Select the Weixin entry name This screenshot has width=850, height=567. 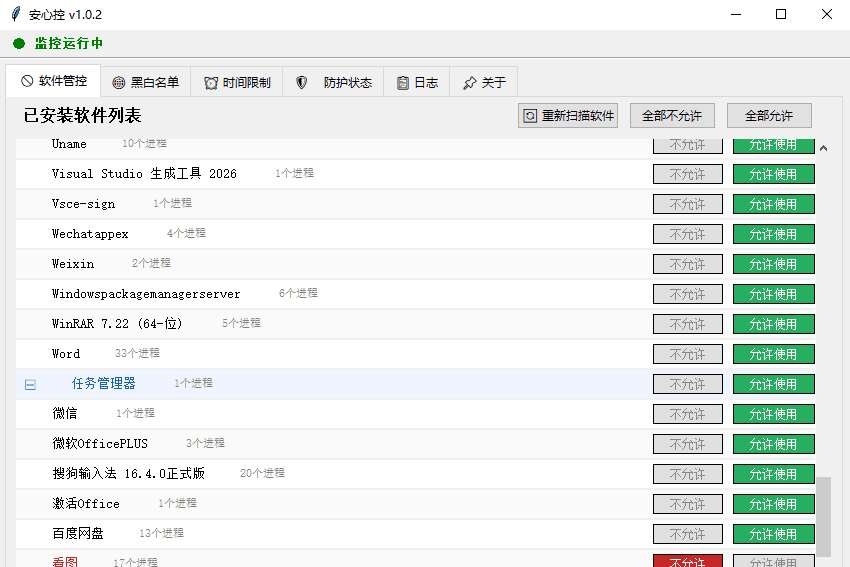(x=73, y=263)
